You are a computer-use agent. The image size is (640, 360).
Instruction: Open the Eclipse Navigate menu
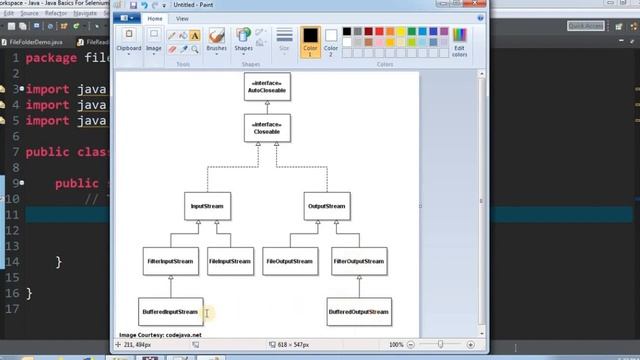click(x=85, y=13)
